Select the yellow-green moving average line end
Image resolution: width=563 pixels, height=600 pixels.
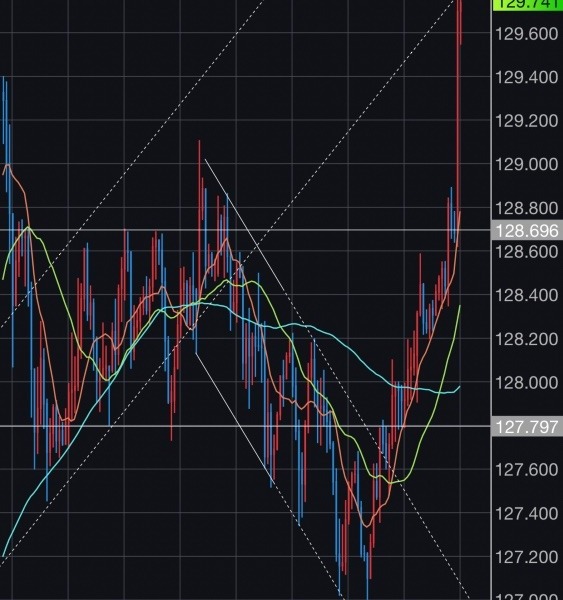point(459,307)
